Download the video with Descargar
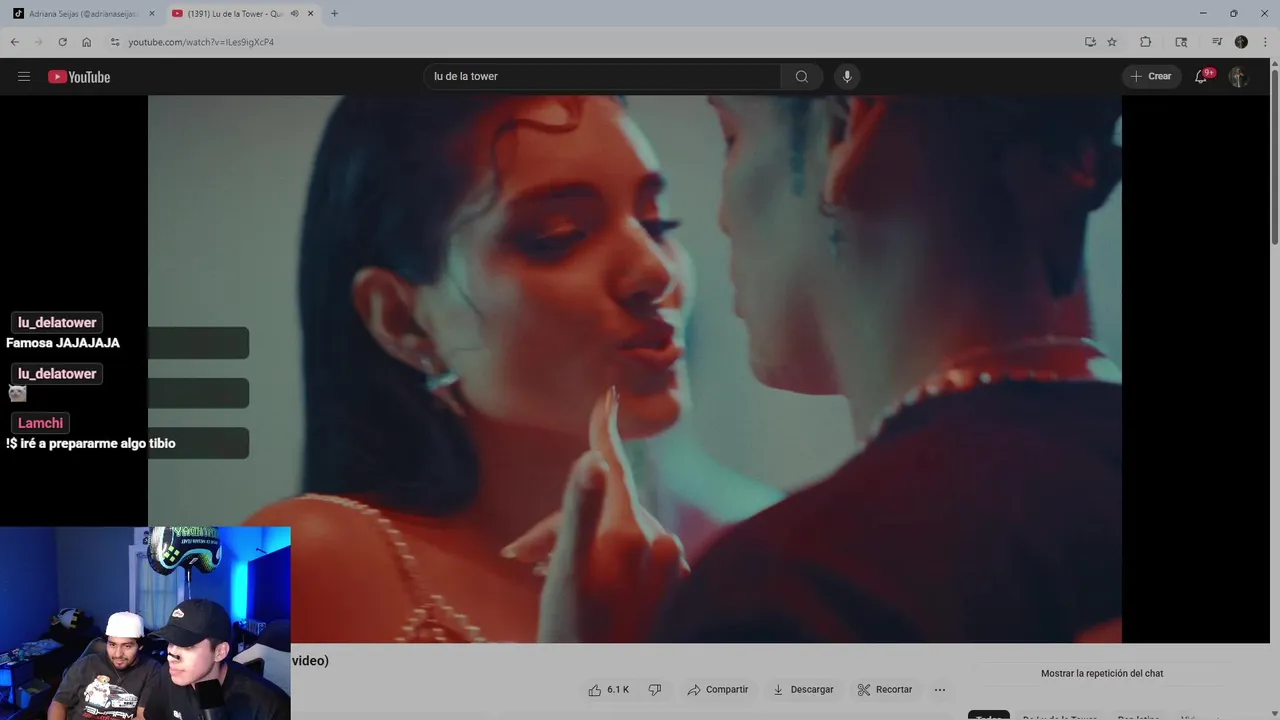Viewport: 1280px width, 720px height. [802, 690]
